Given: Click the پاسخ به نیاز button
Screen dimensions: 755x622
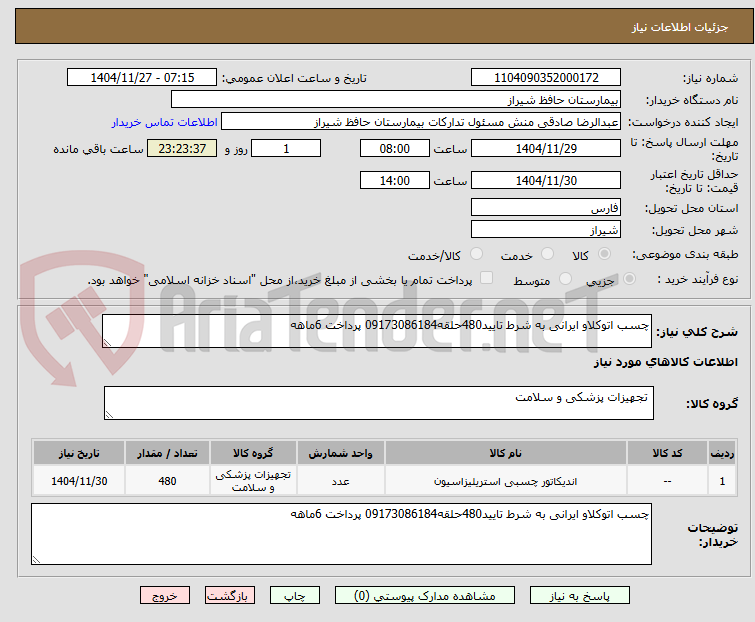Looking at the screenshot, I should (x=580, y=596).
